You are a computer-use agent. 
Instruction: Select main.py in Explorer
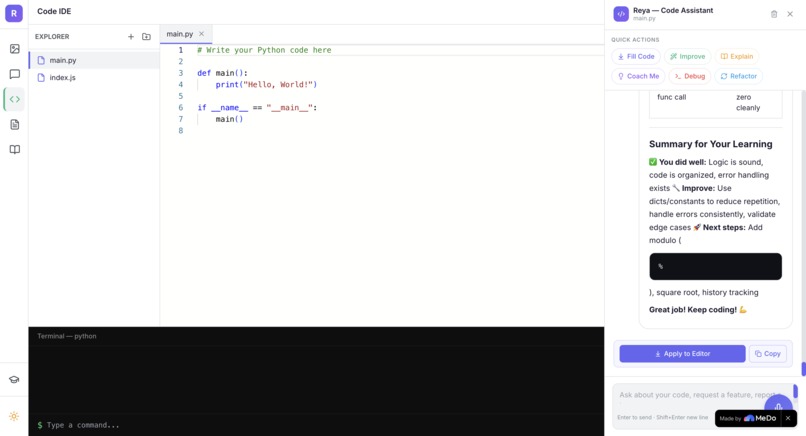pos(94,60)
